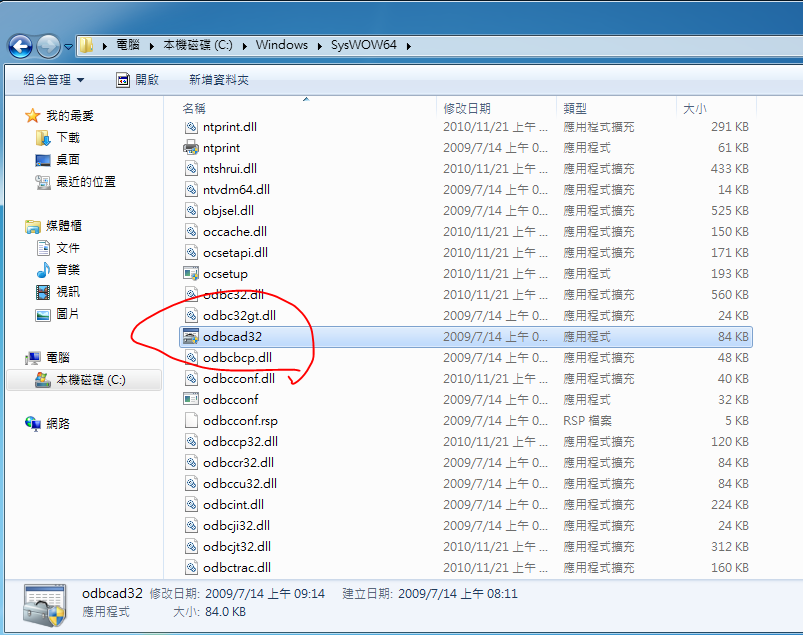Click SysWOW64 in the address bar
Image resolution: width=803 pixels, height=635 pixels.
(x=364, y=45)
